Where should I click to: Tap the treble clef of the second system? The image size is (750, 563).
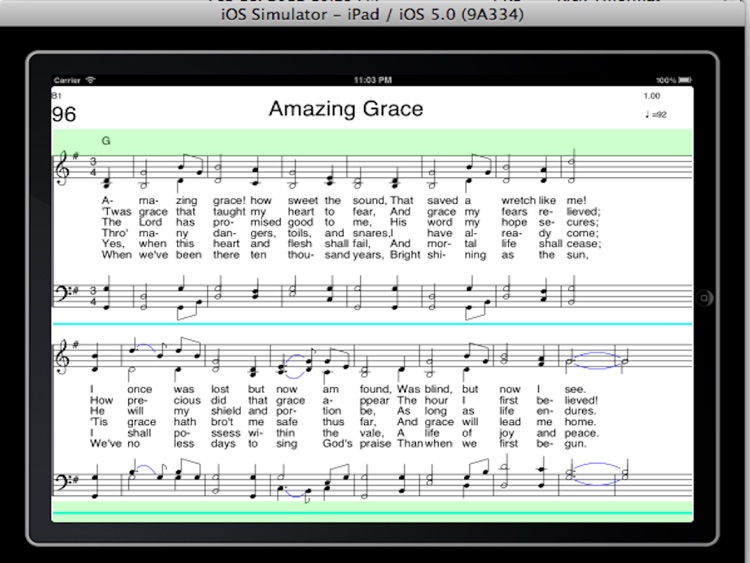click(x=62, y=358)
